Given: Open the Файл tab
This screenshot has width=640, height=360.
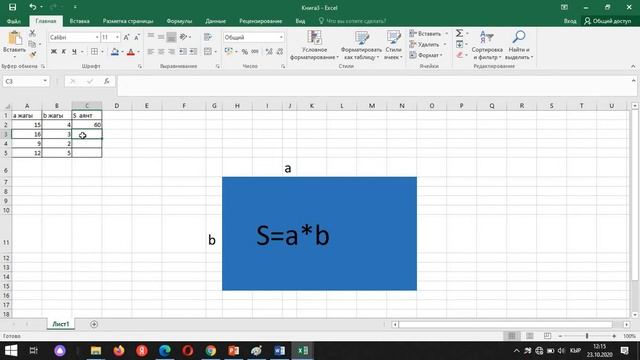Looking at the screenshot, I should pyautogui.click(x=13, y=21).
